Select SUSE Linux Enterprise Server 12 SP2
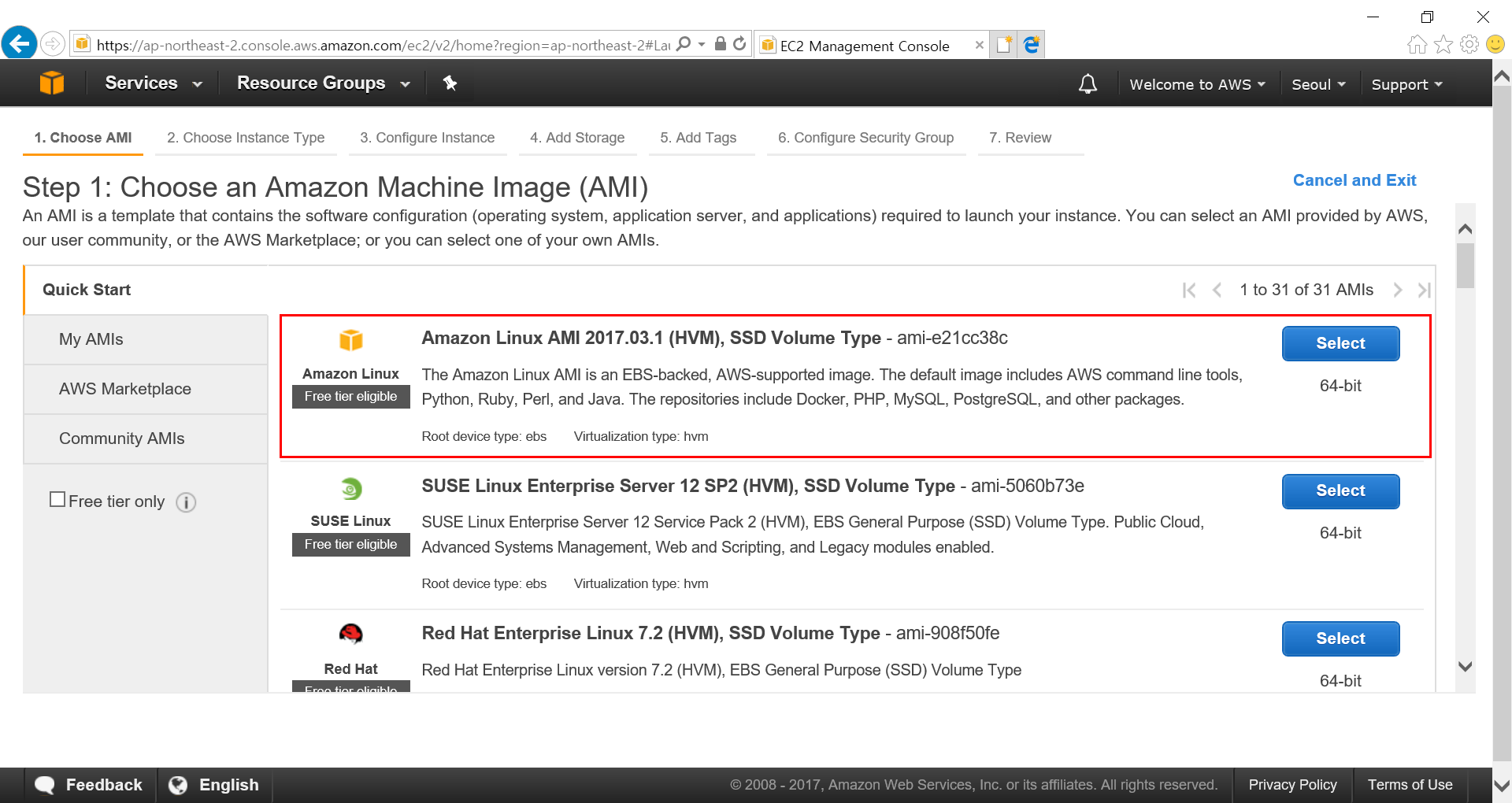The width and height of the screenshot is (1512, 803). coord(1340,491)
